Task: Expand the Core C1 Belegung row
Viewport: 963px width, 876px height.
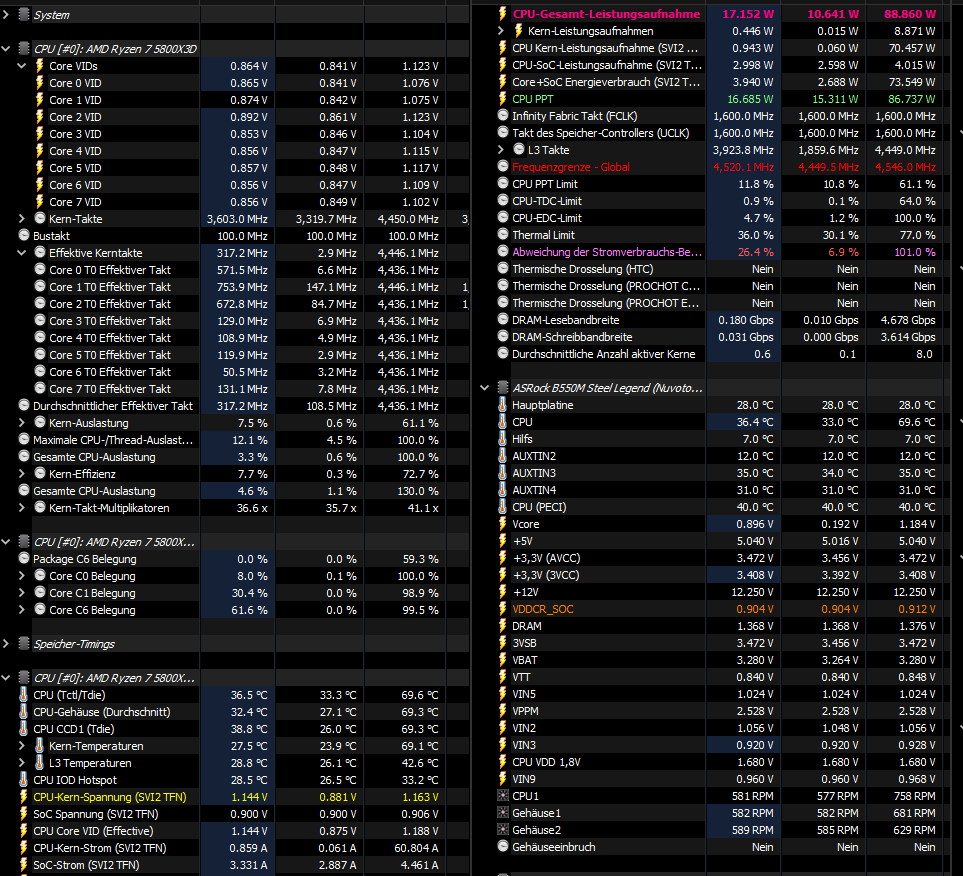Action: click(x=22, y=593)
